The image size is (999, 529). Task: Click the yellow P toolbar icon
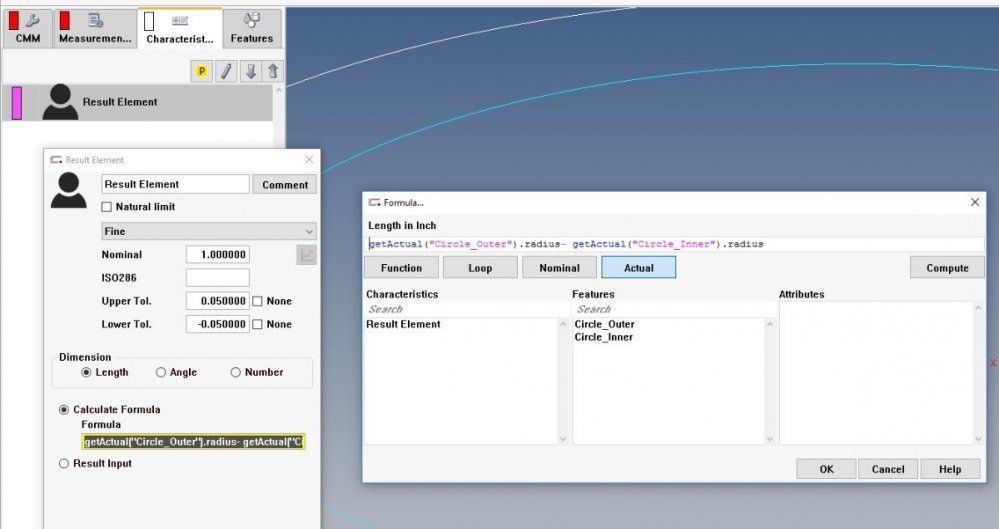tap(201, 71)
